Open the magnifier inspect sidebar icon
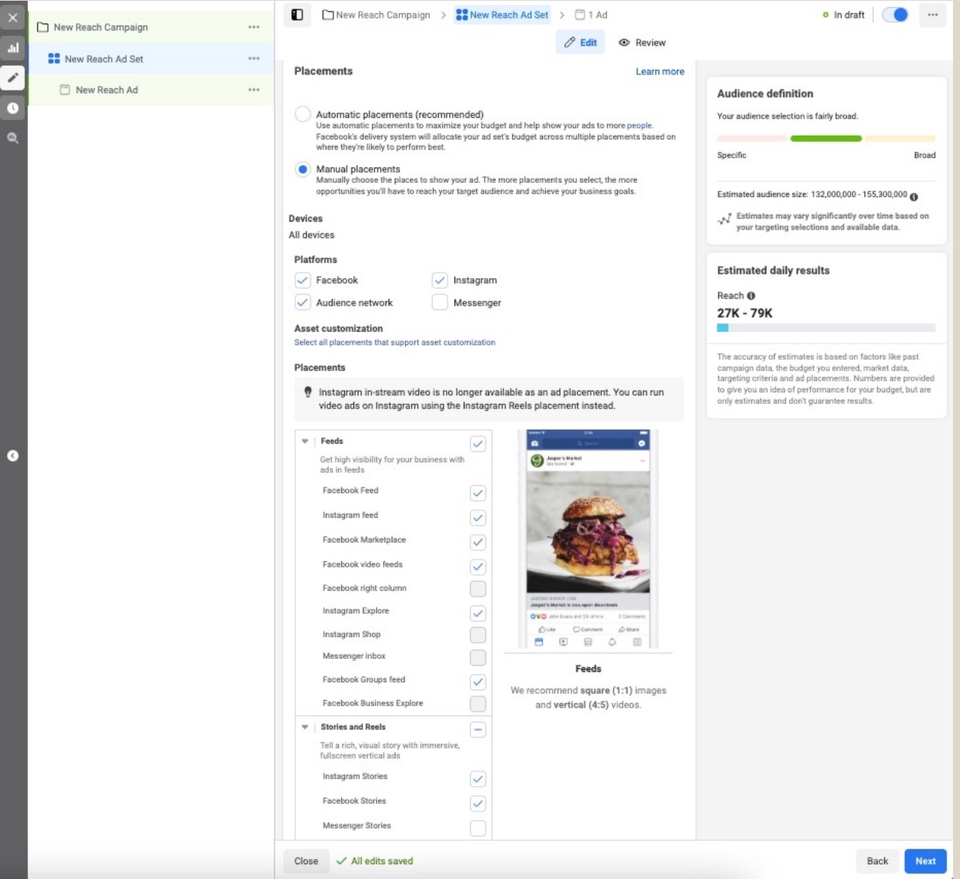This screenshot has height=879, width=960. pos(13,138)
